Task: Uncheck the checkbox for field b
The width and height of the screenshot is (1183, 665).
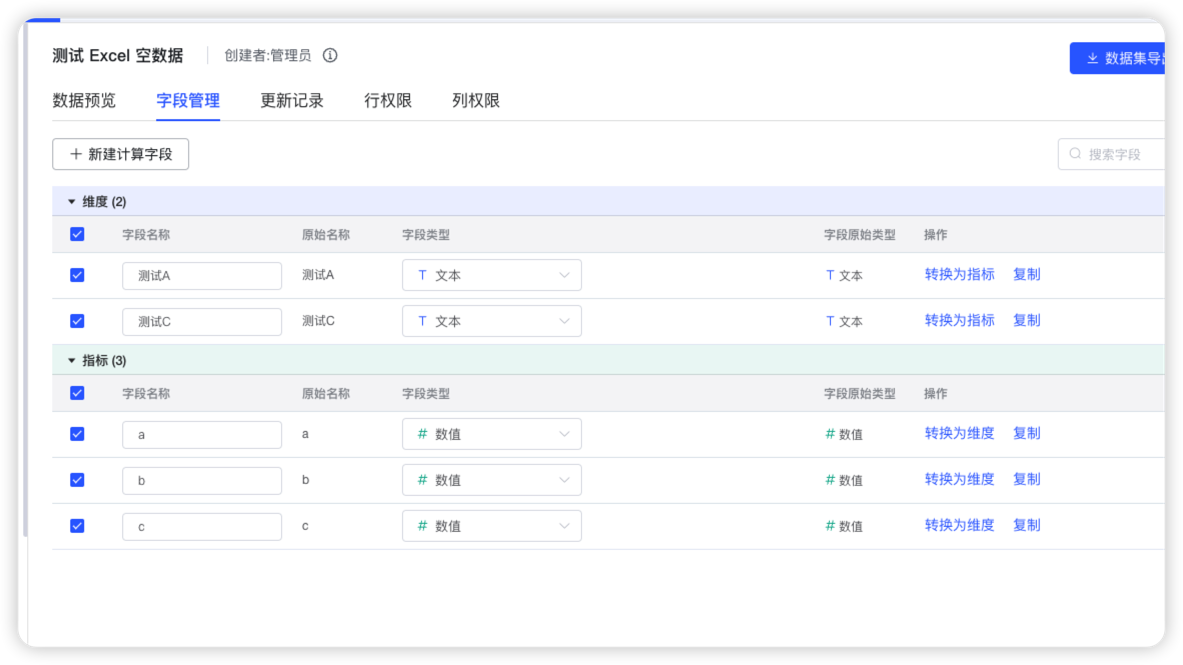Action: point(77,479)
